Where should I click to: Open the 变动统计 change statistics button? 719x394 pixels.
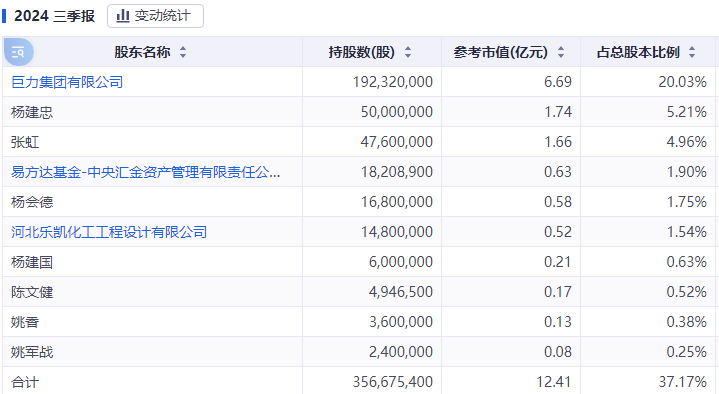tap(155, 16)
